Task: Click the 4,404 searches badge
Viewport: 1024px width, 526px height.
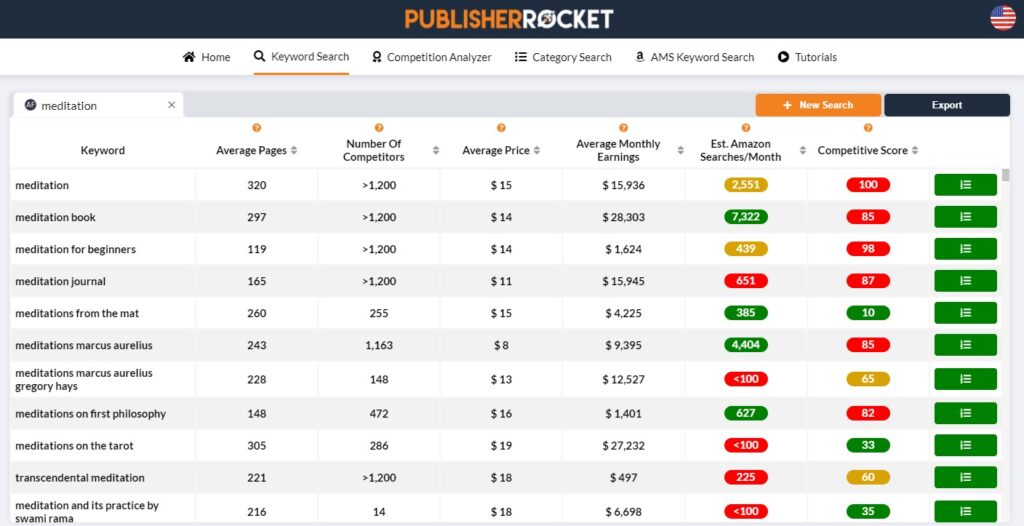Action: pos(746,345)
